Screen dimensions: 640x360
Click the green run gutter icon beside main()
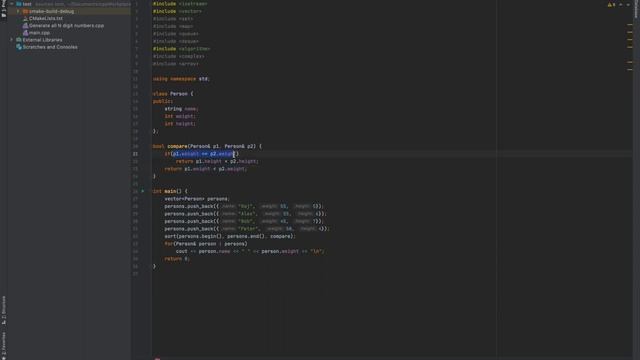(x=142, y=191)
